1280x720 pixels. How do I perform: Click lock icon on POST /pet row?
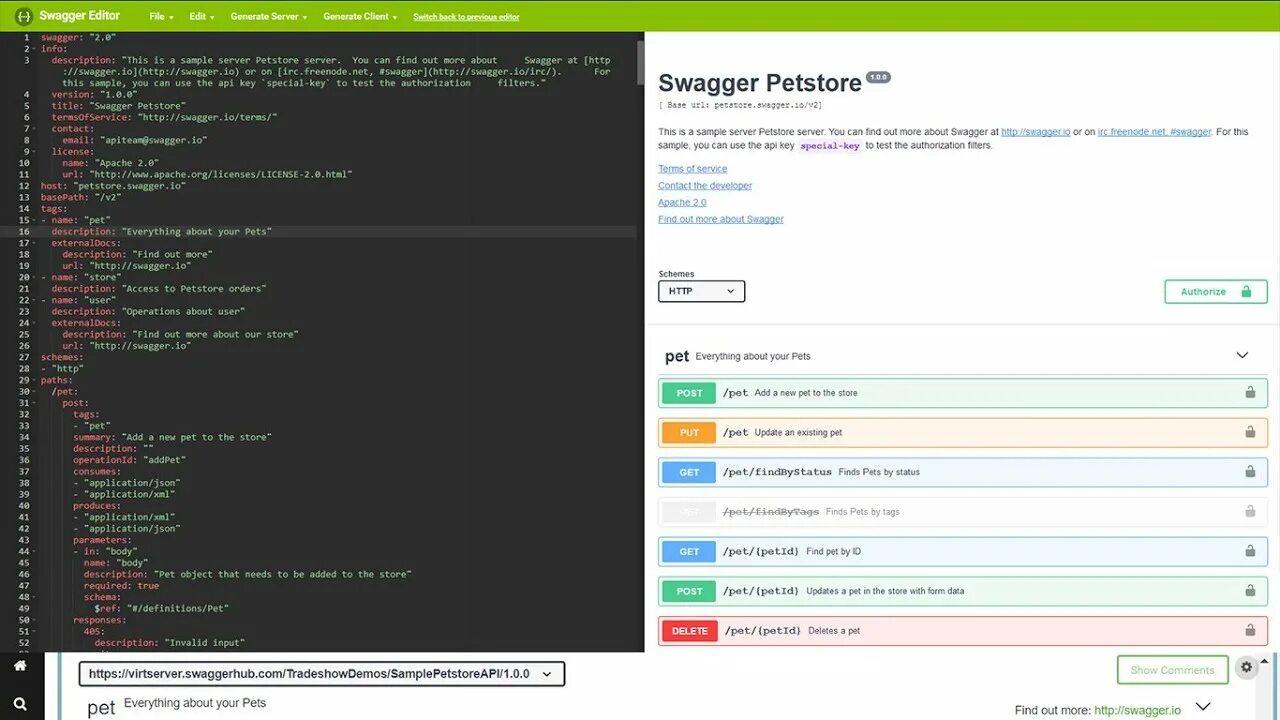1250,393
